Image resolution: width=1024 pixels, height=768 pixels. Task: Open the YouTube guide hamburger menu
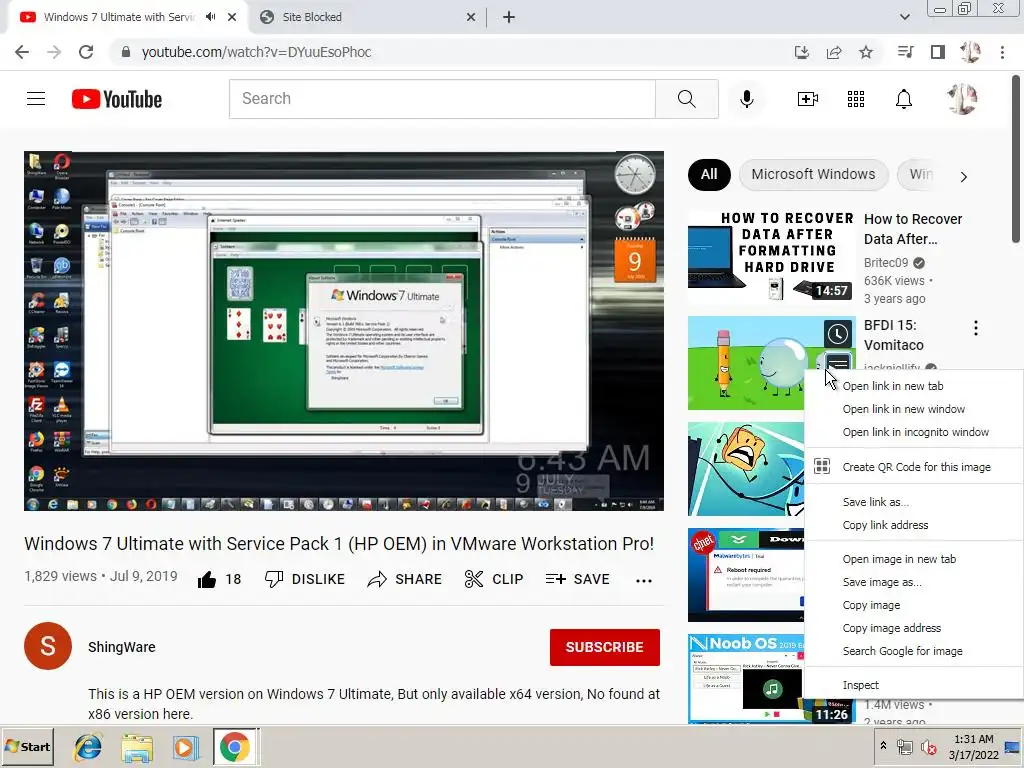36,99
